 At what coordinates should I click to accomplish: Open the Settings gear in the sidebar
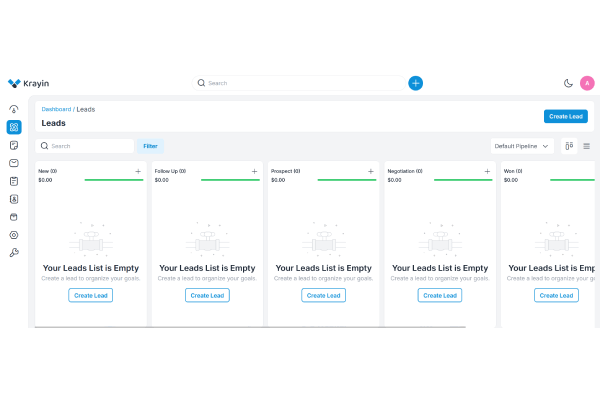14,235
